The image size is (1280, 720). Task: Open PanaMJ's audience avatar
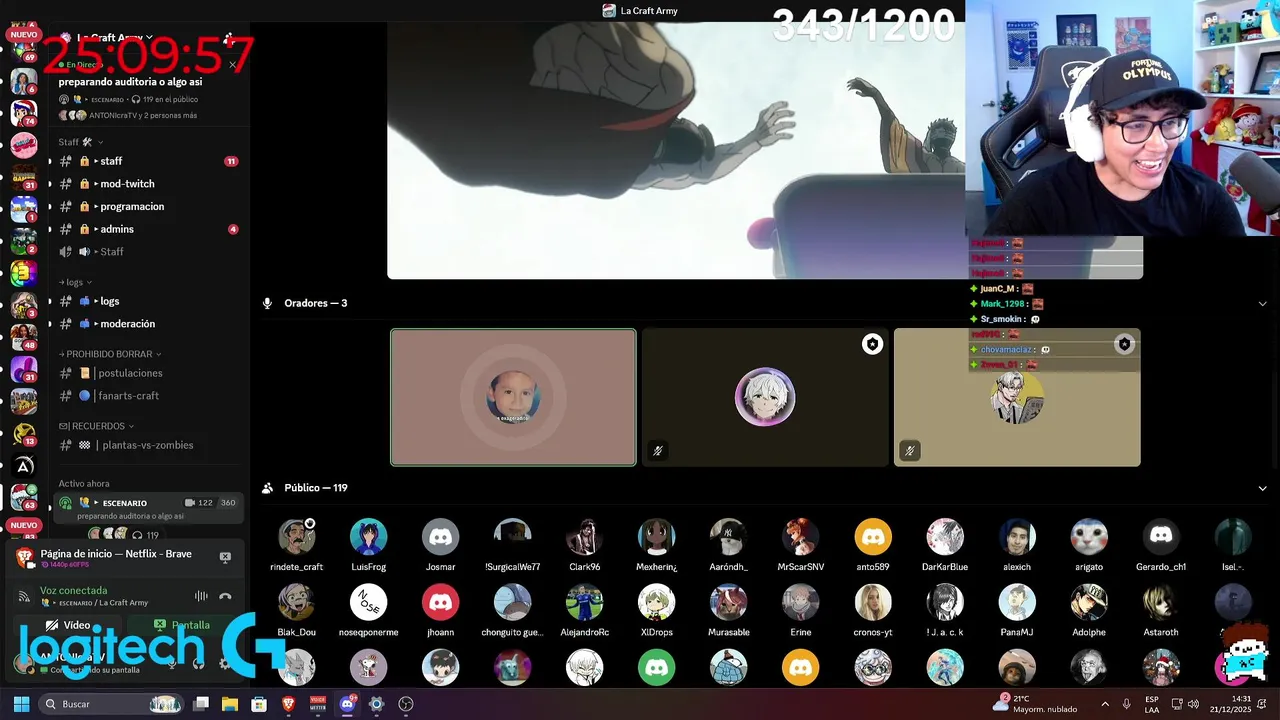[1017, 603]
